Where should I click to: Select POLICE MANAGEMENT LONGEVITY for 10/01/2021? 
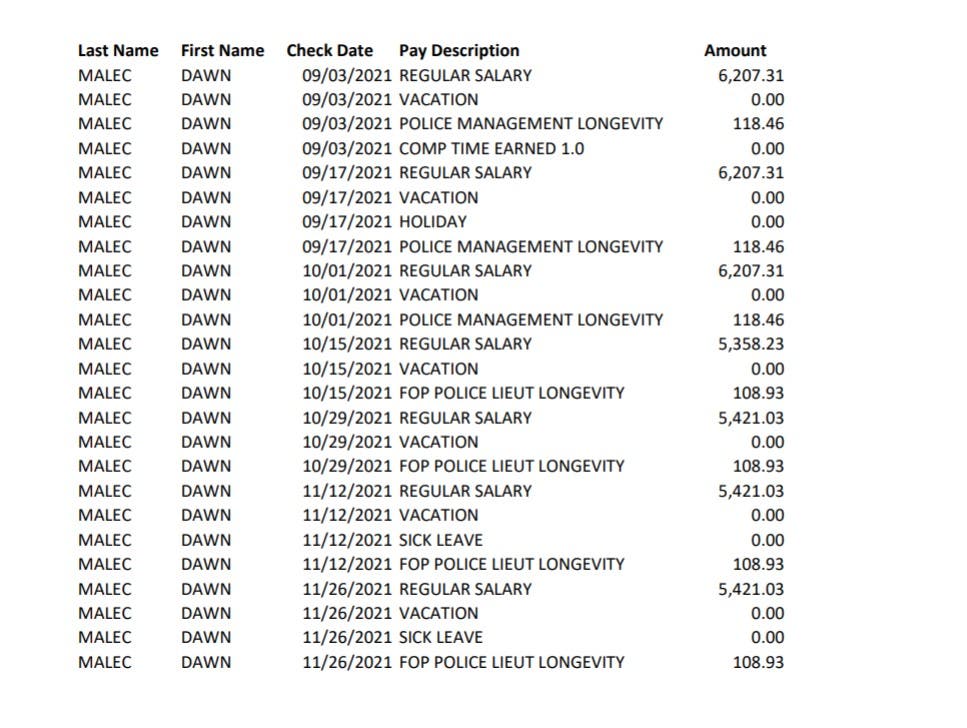(x=530, y=320)
